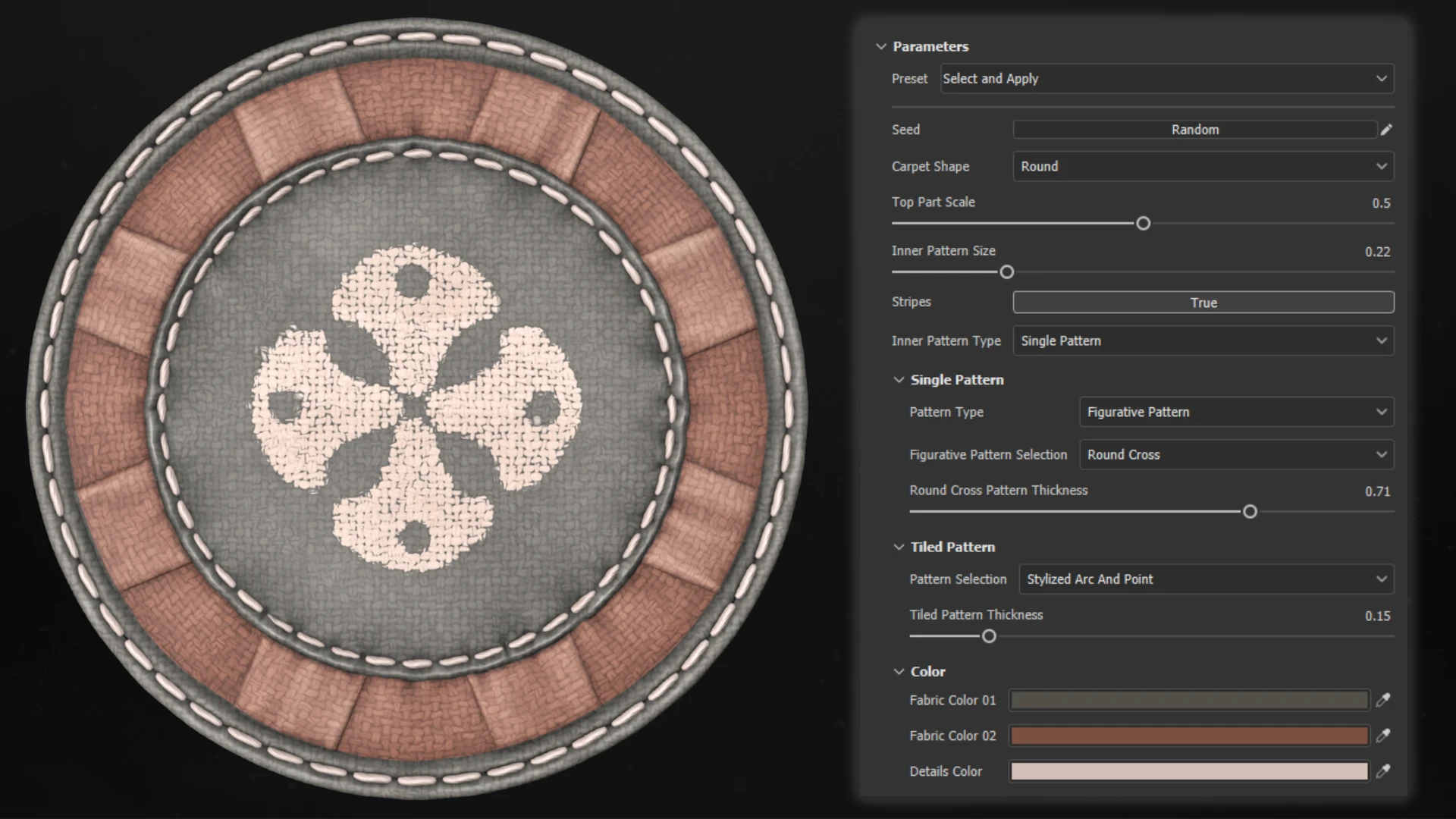Image resolution: width=1456 pixels, height=819 pixels.
Task: Click the Fabric Color 01 label
Action: (x=952, y=700)
